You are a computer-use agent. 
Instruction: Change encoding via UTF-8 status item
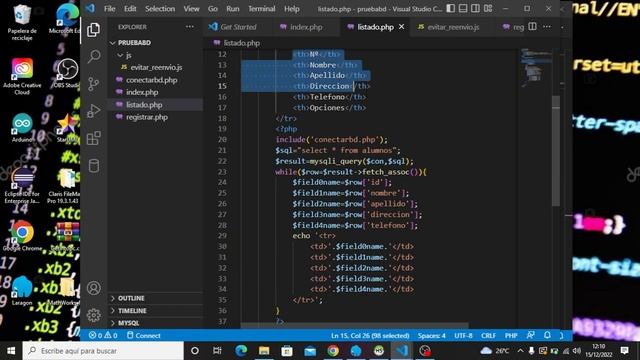pos(463,336)
